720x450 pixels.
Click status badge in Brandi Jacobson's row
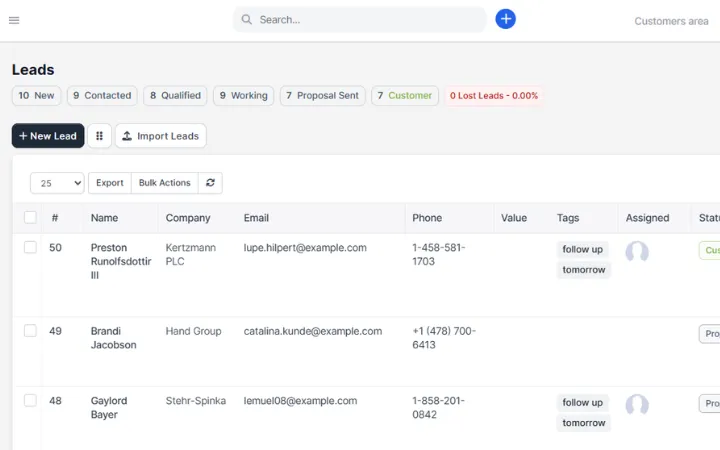tap(709, 334)
